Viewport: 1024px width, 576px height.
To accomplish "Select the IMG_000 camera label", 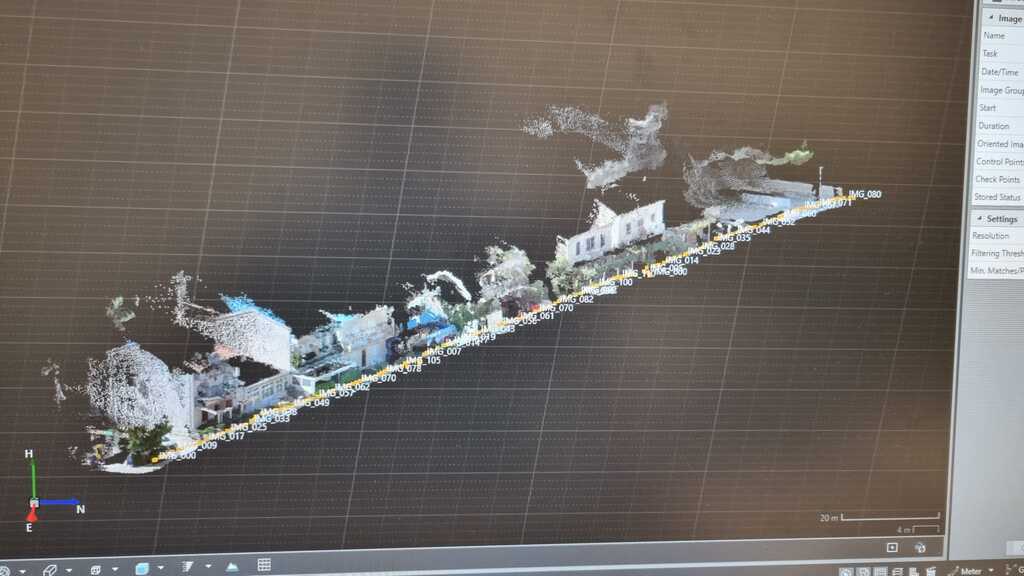I will [x=178, y=456].
